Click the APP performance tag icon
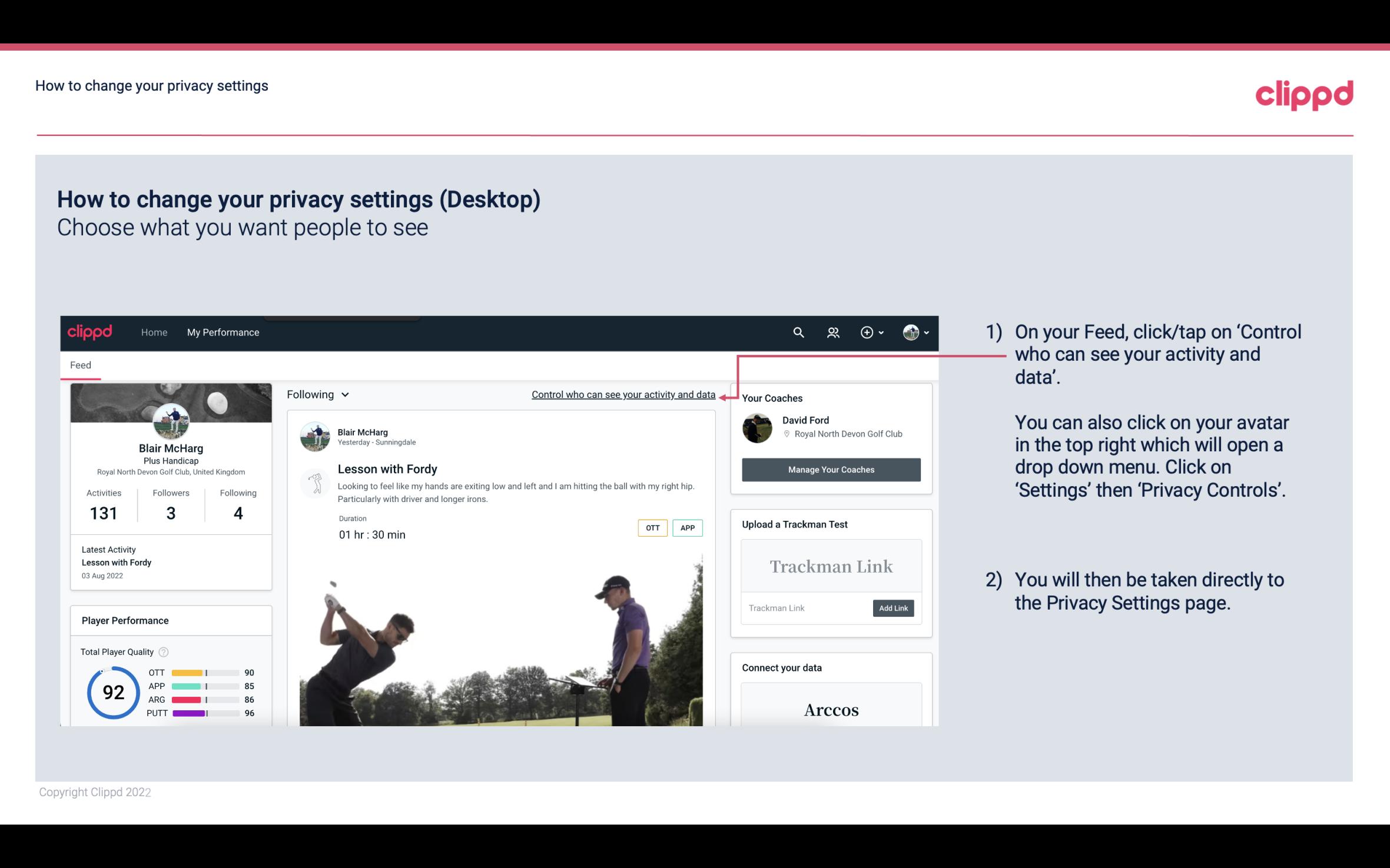Screen dimensions: 1390x868 [x=688, y=527]
